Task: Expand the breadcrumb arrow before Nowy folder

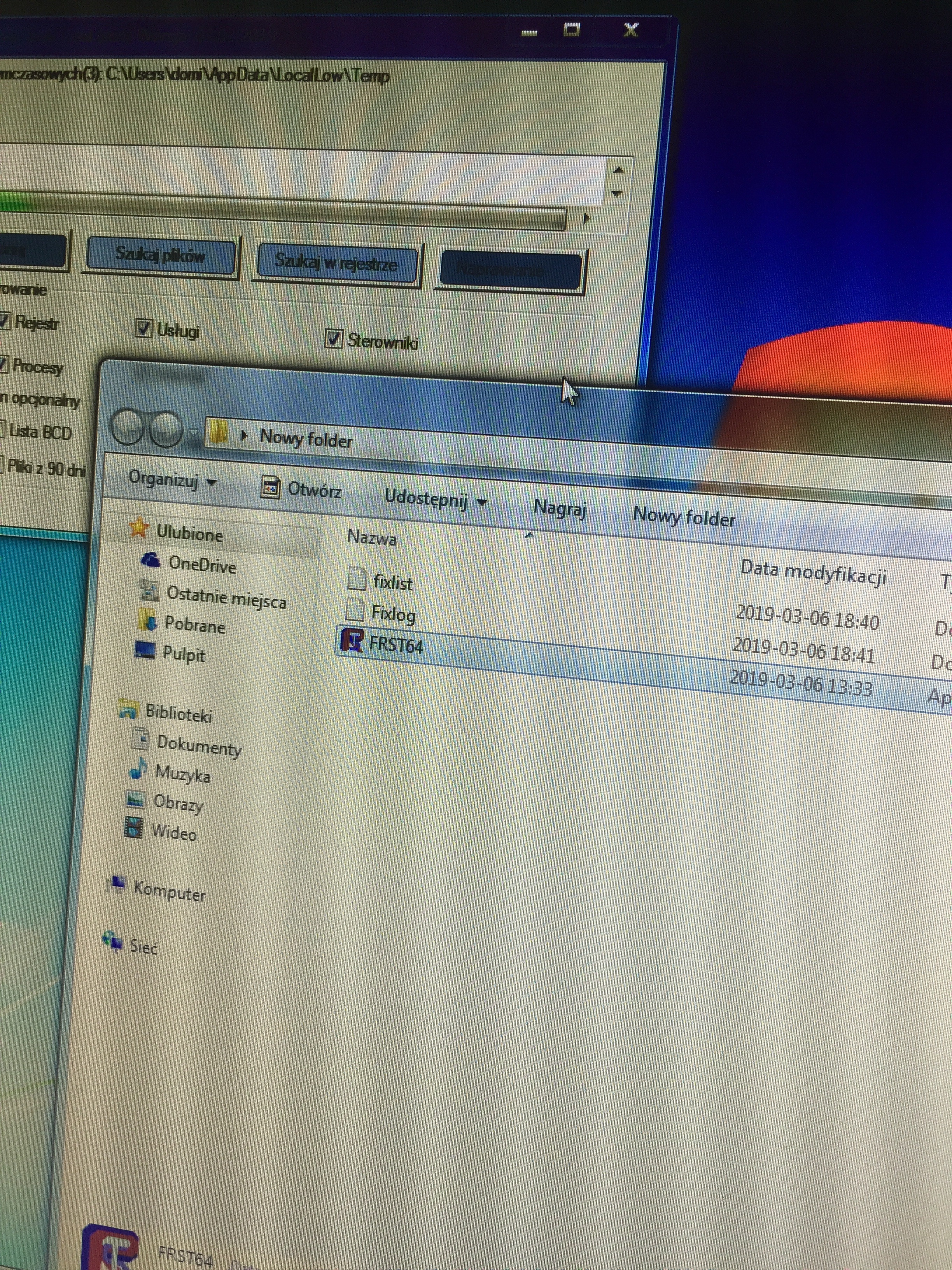Action: (x=245, y=436)
